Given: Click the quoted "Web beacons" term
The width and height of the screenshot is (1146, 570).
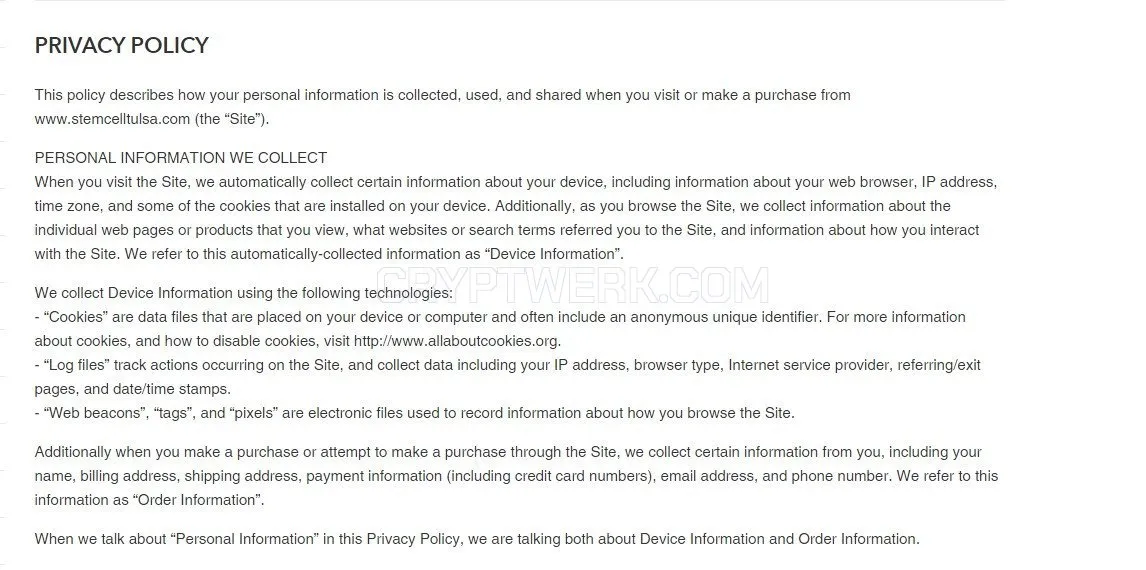Looking at the screenshot, I should (94, 414).
